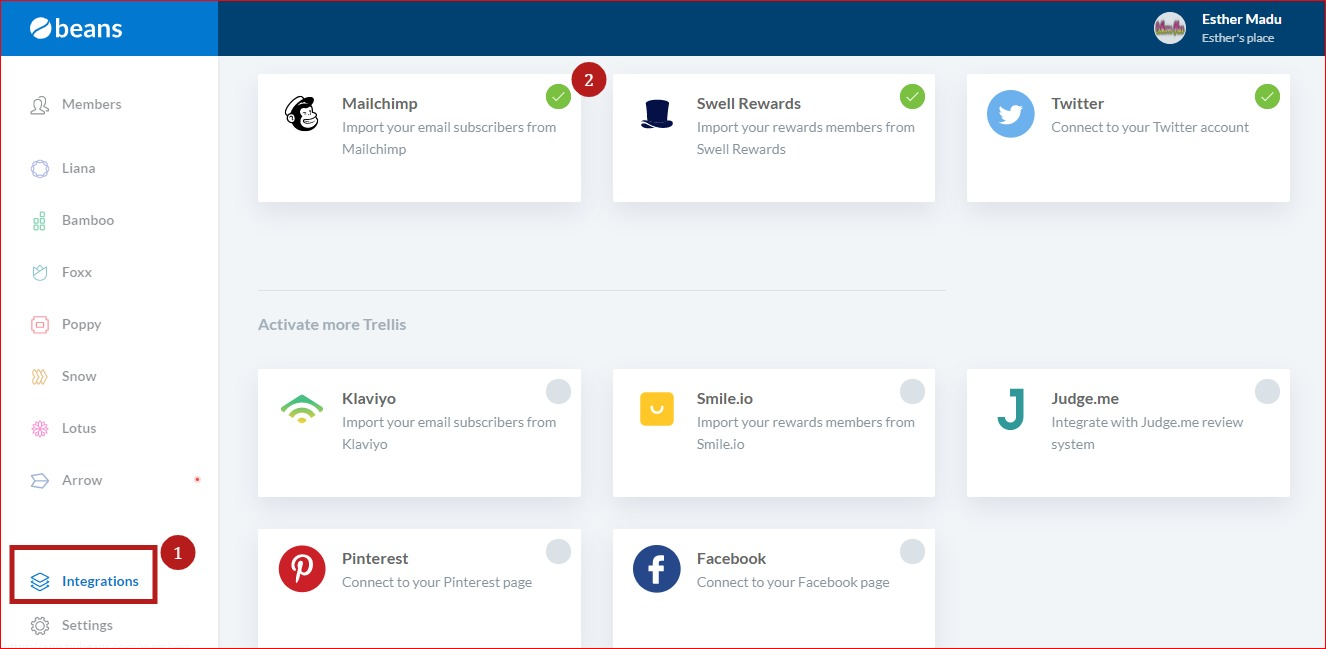Open the Klaviyo card title

point(369,398)
